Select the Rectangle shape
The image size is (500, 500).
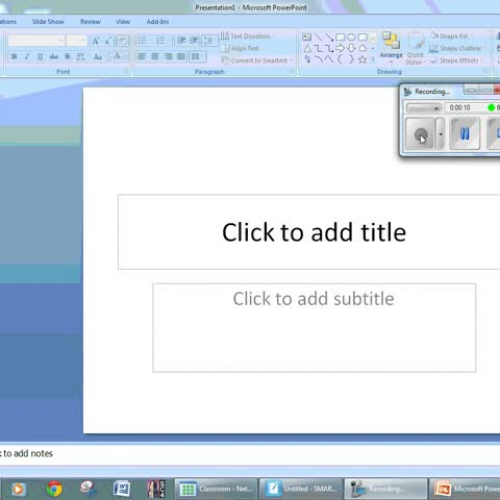coord(340,37)
